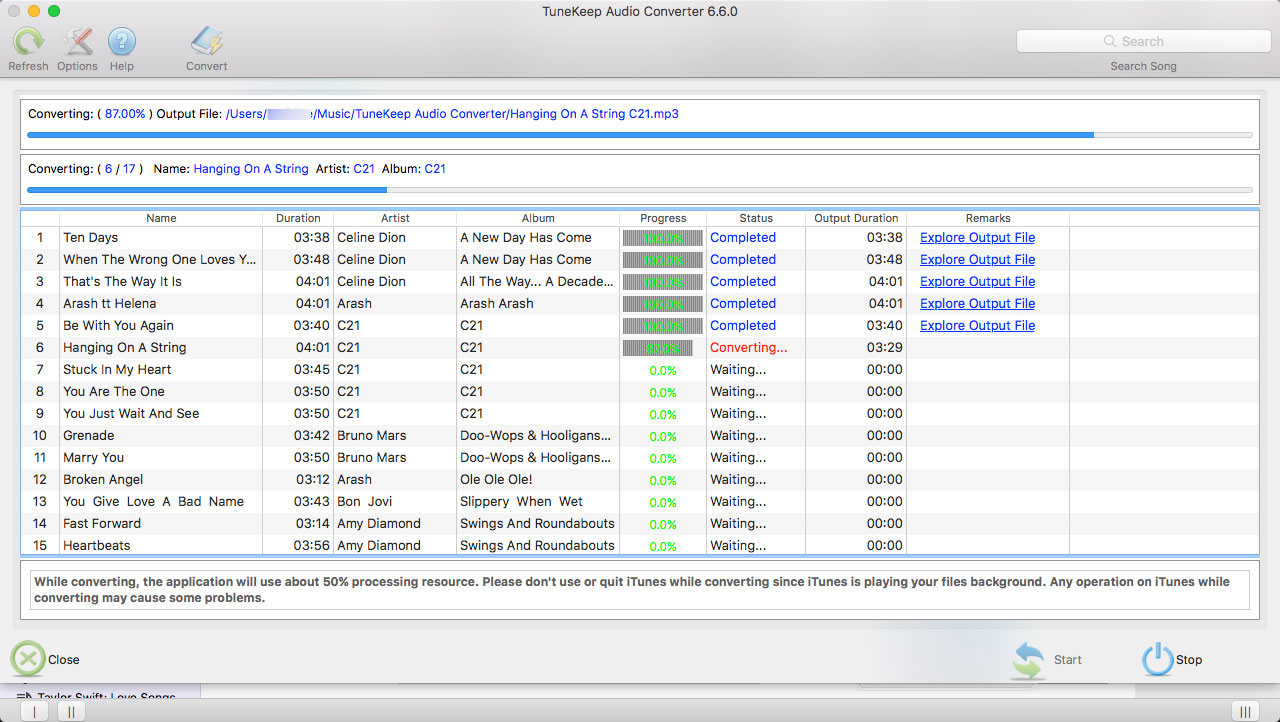
Task: Focus the Search Song field
Action: click(1142, 41)
